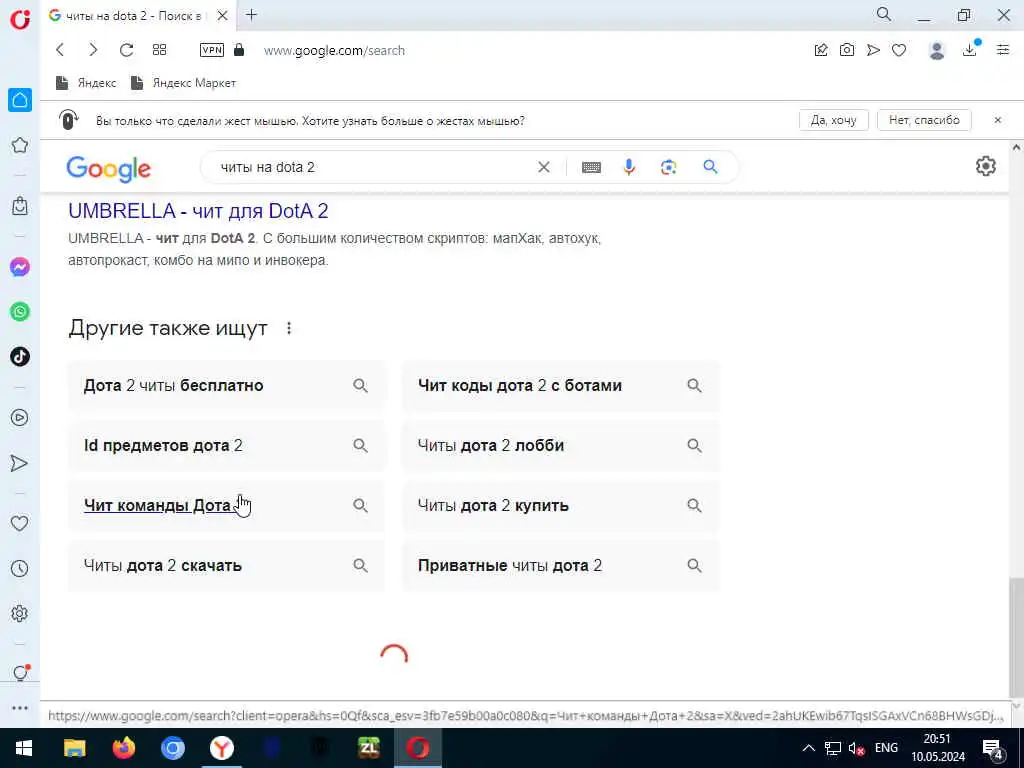Search 'Чит коды дота 2 с ботами'
The height and width of the screenshot is (768, 1024).
click(x=561, y=385)
